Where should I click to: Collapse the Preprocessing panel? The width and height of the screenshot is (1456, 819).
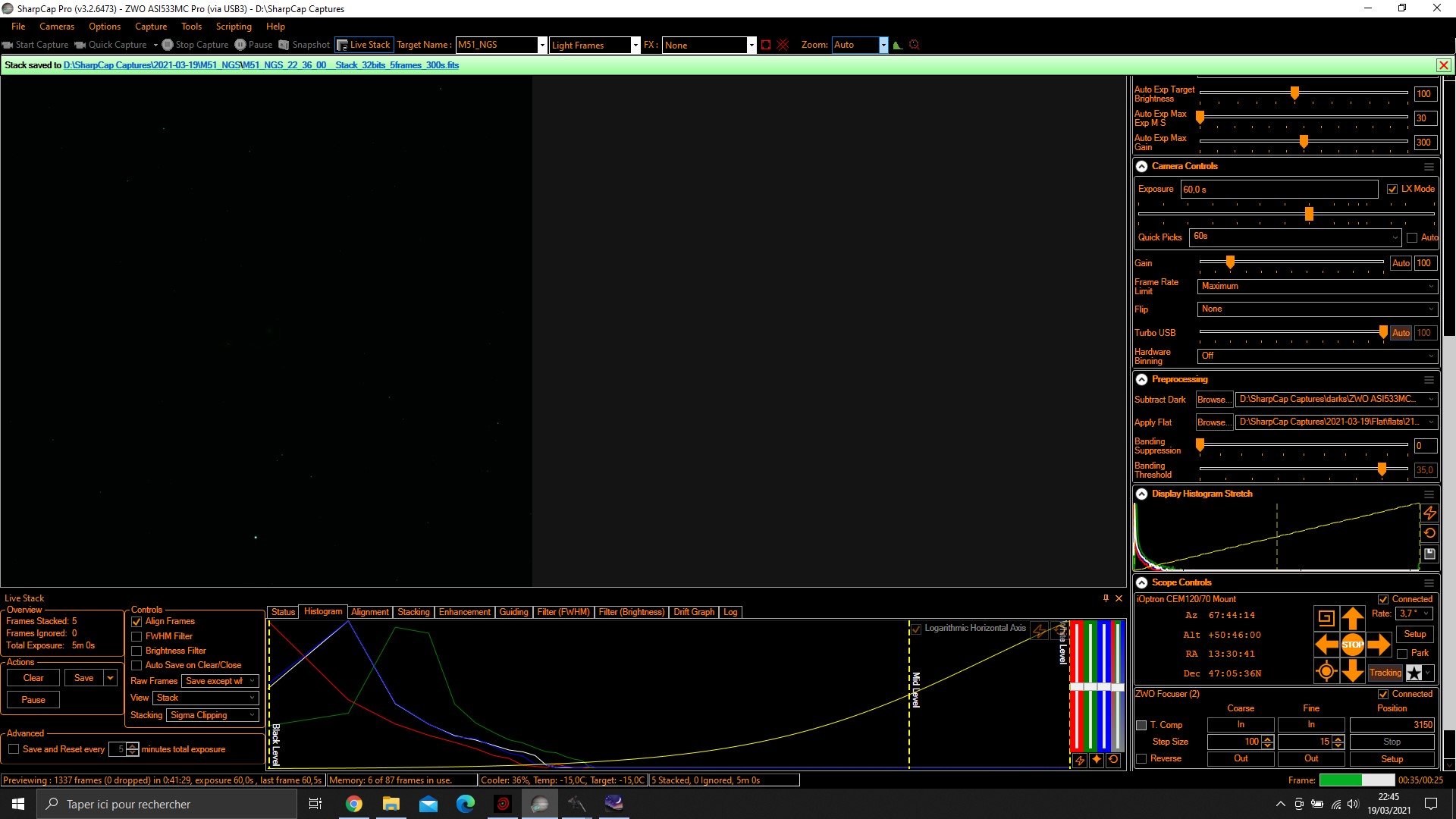(1141, 379)
